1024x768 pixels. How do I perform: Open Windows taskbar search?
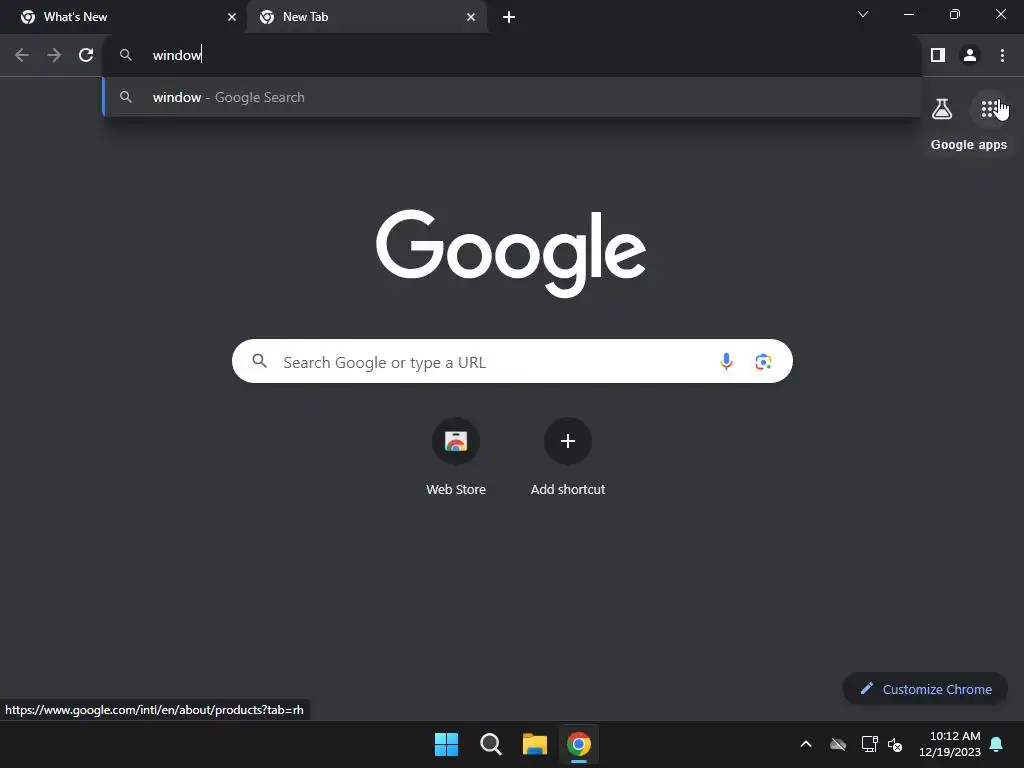pyautogui.click(x=490, y=744)
